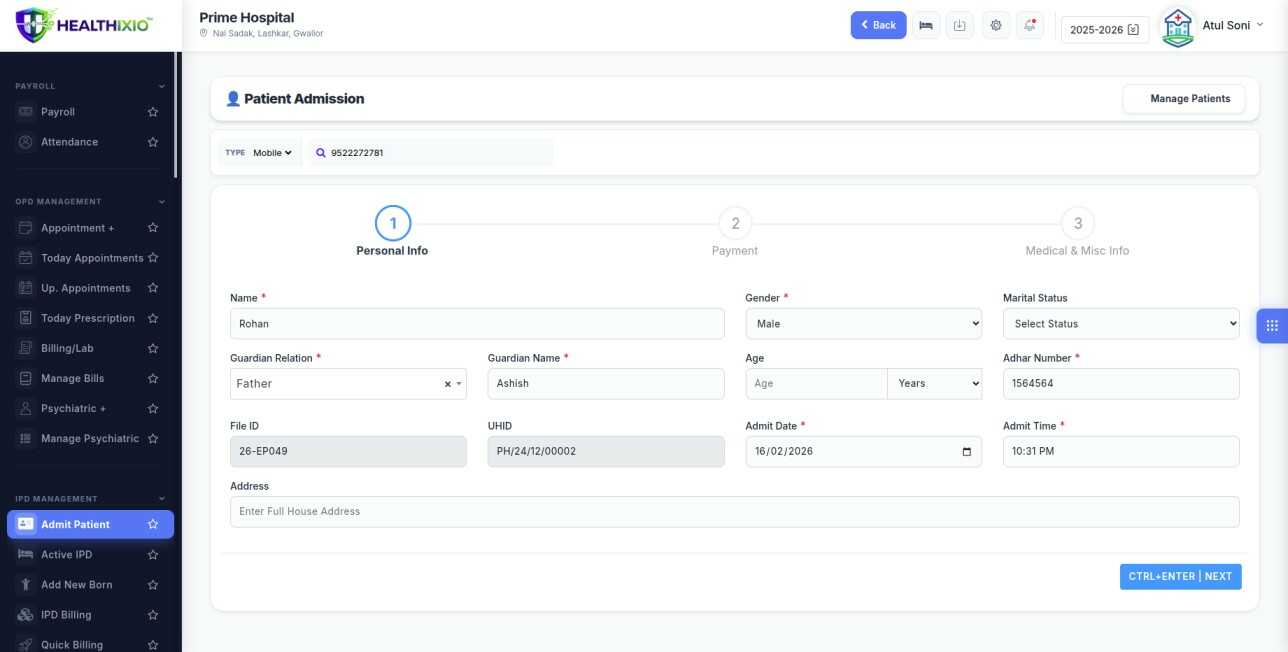
Task: Open the notifications bell
Action: click(x=1030, y=26)
